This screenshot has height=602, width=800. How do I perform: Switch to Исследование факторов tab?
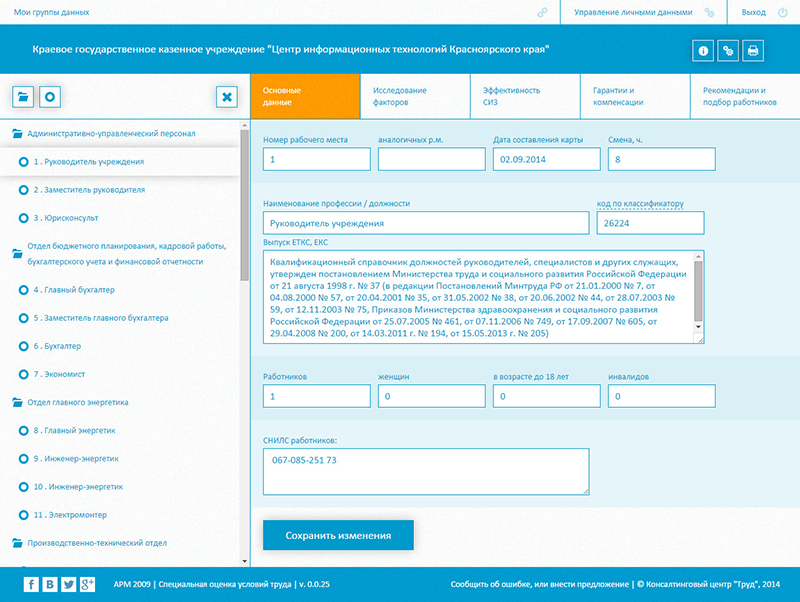click(415, 96)
